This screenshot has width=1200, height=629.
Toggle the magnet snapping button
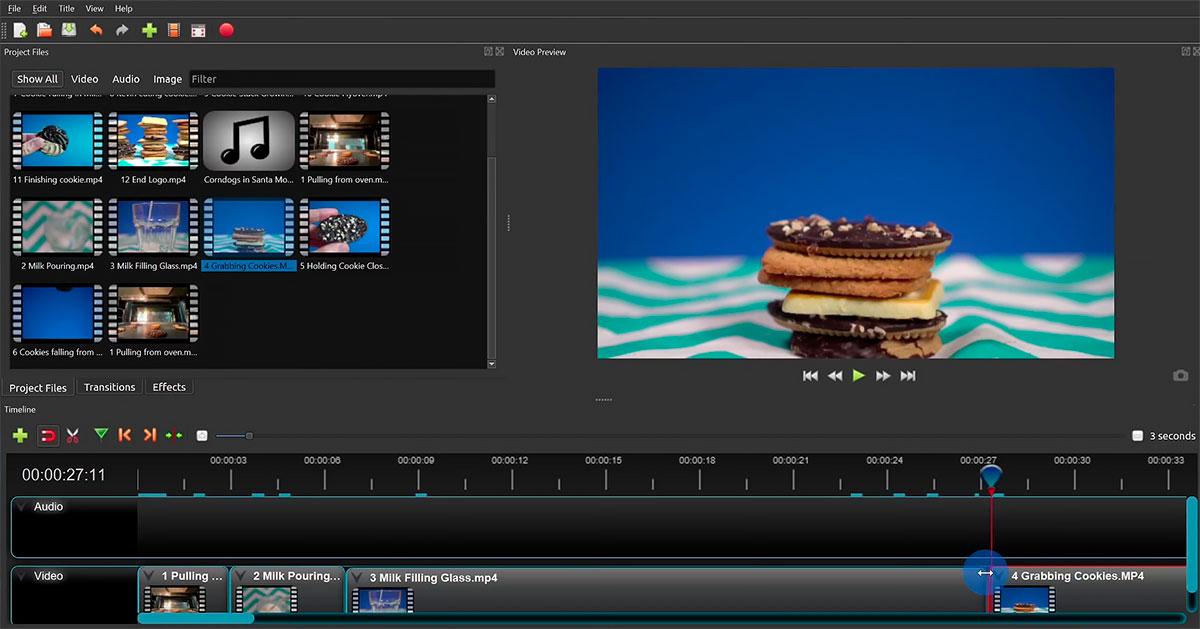tap(47, 435)
